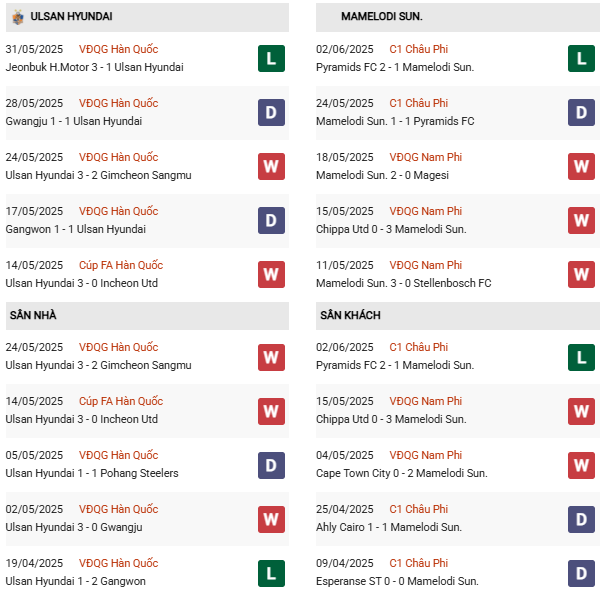The width and height of the screenshot is (600, 595).
Task: Open the Cúp FA Hàn Quốc link dated 14/05 in home section
Action: (120, 401)
